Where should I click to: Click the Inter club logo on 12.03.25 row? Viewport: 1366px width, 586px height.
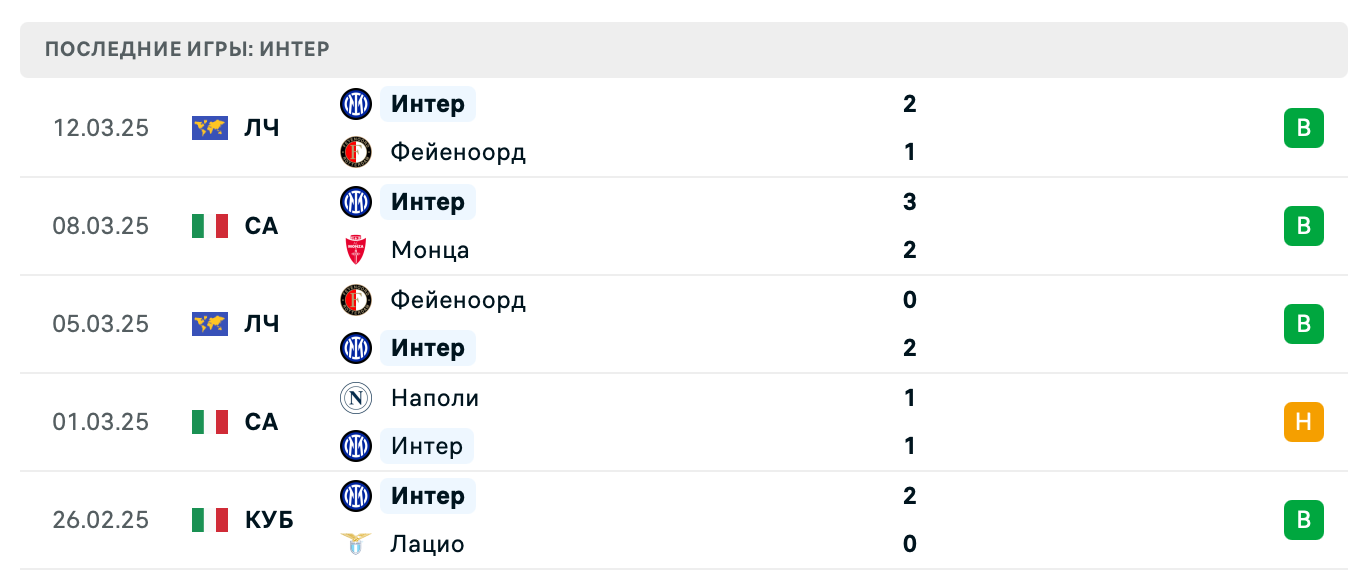pyautogui.click(x=356, y=104)
